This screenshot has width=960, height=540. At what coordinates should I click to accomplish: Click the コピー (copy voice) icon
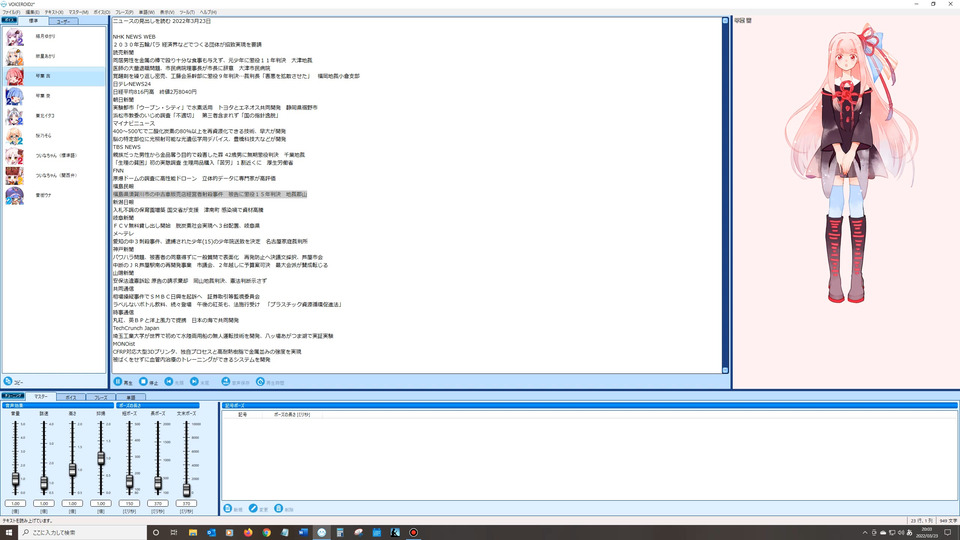tap(8, 381)
